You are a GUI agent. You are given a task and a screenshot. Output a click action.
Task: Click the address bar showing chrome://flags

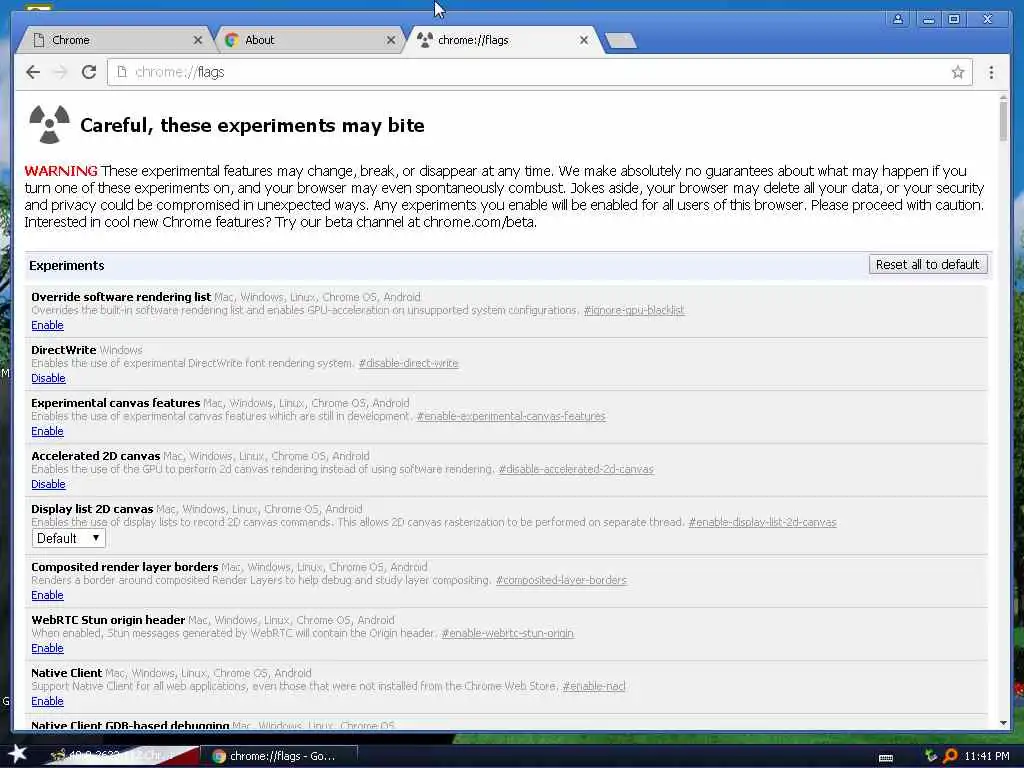pos(539,72)
